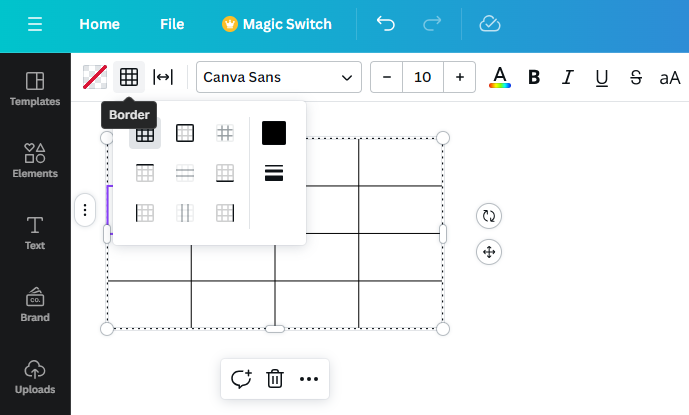Image resolution: width=689 pixels, height=415 pixels.
Task: Delete the table with trash icon
Action: click(275, 379)
